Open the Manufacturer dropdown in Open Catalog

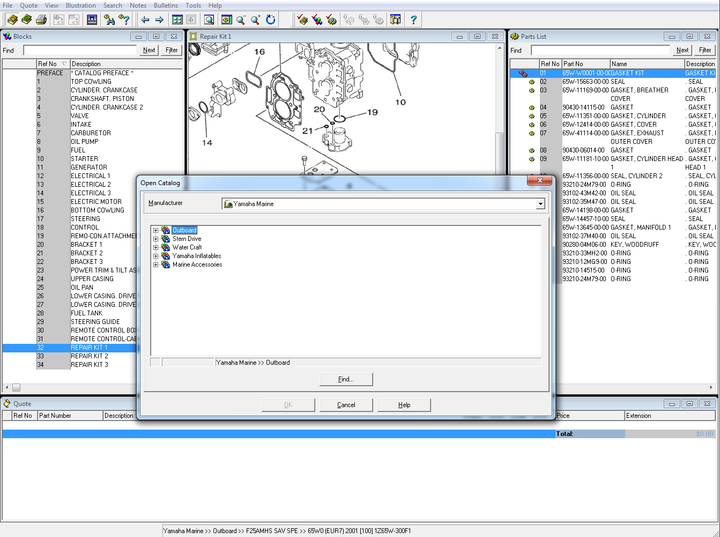point(540,204)
